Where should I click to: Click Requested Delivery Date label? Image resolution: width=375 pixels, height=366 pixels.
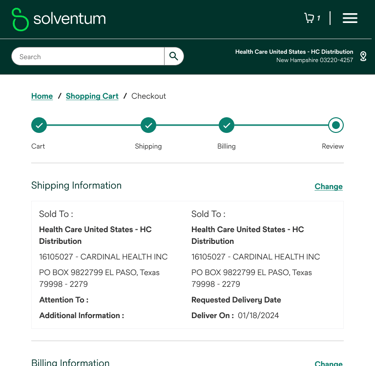(x=236, y=300)
